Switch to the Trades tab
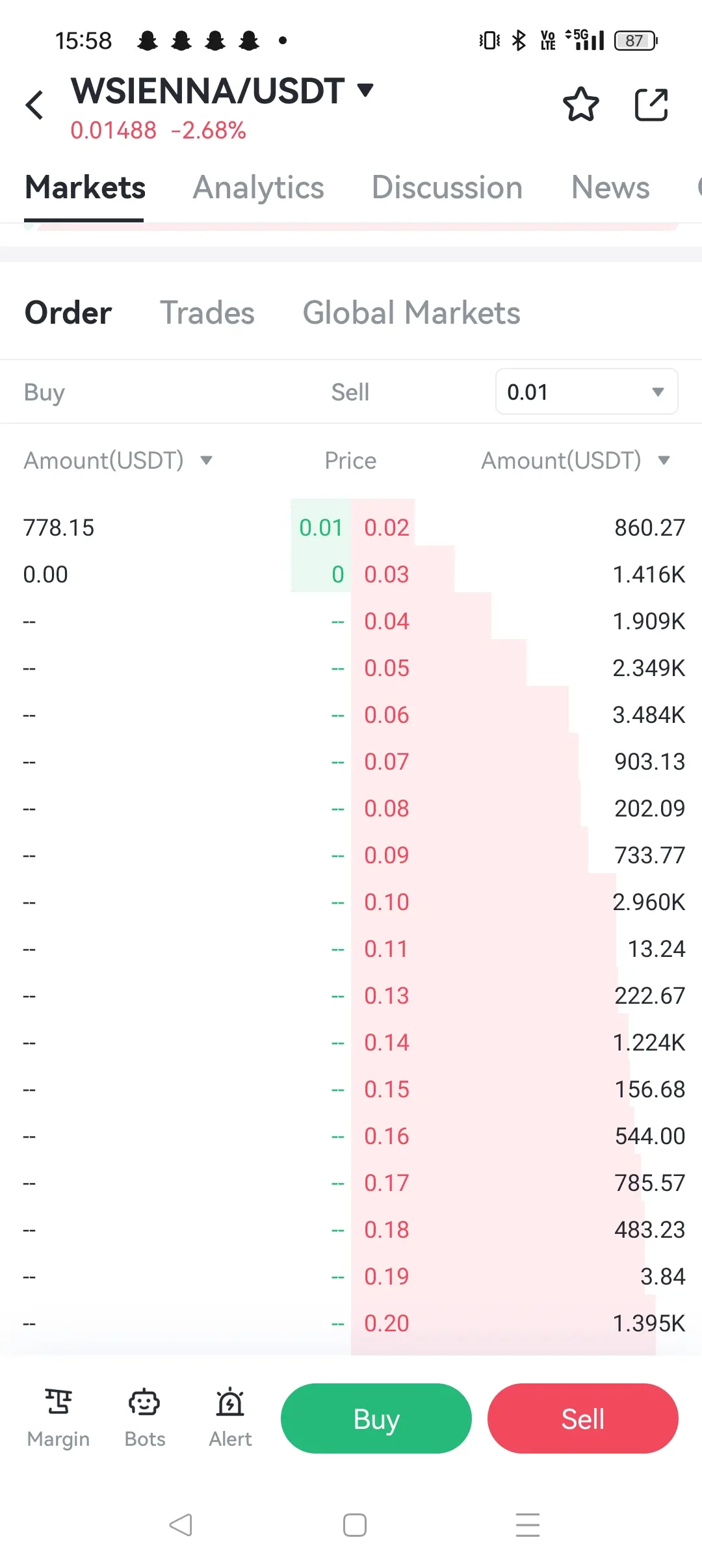This screenshot has width=702, height=1568. pyautogui.click(x=207, y=313)
